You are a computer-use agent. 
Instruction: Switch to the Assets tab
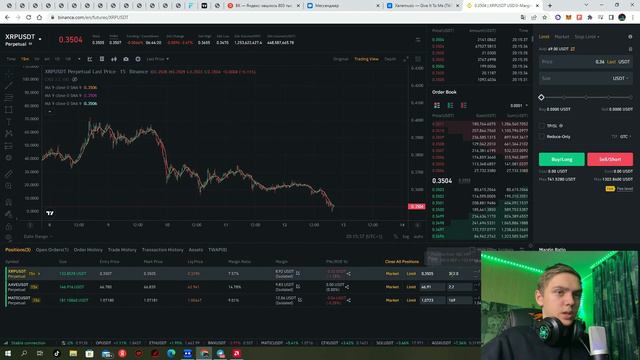coord(196,250)
